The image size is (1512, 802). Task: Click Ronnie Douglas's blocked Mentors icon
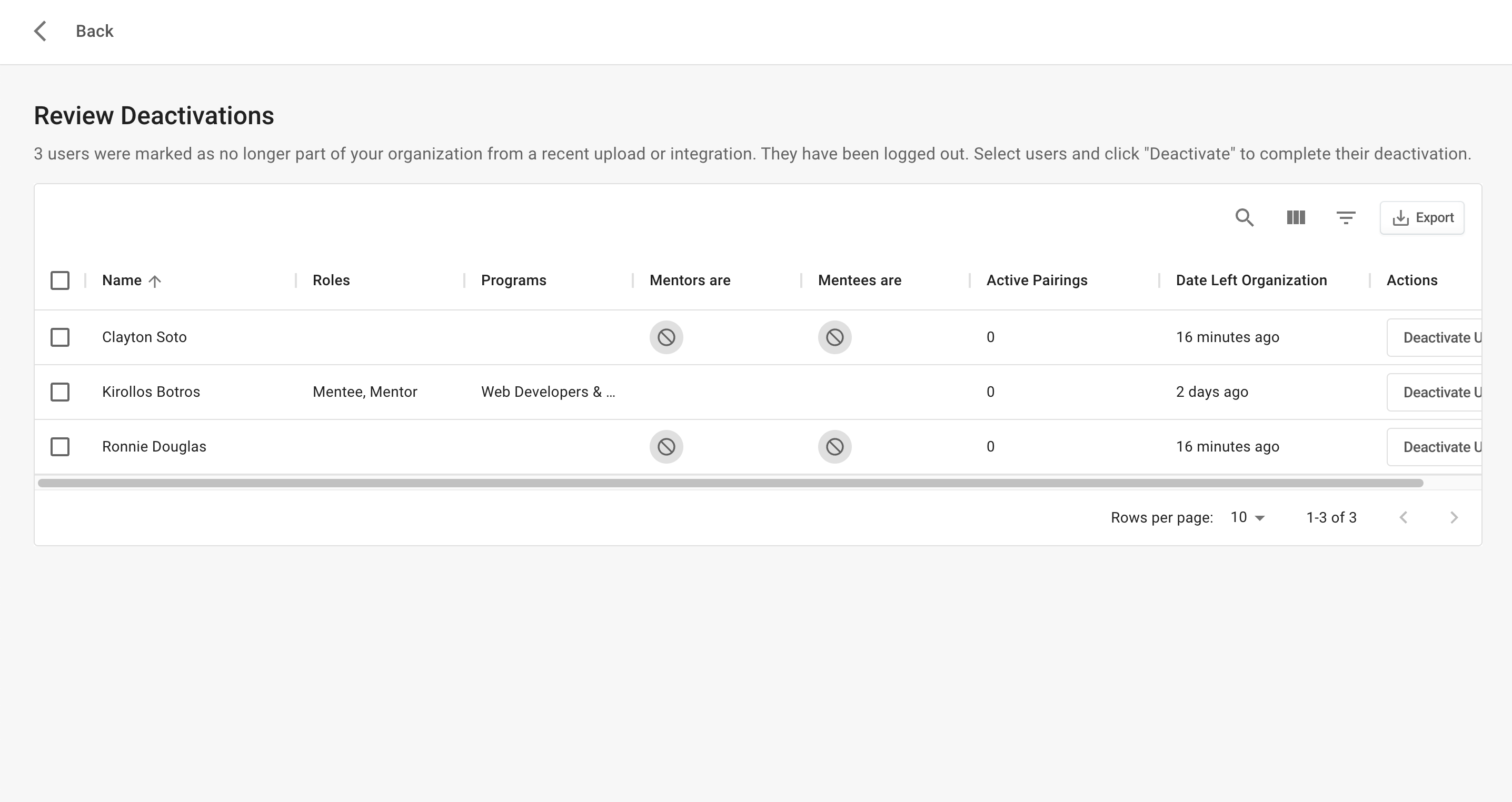pos(665,447)
